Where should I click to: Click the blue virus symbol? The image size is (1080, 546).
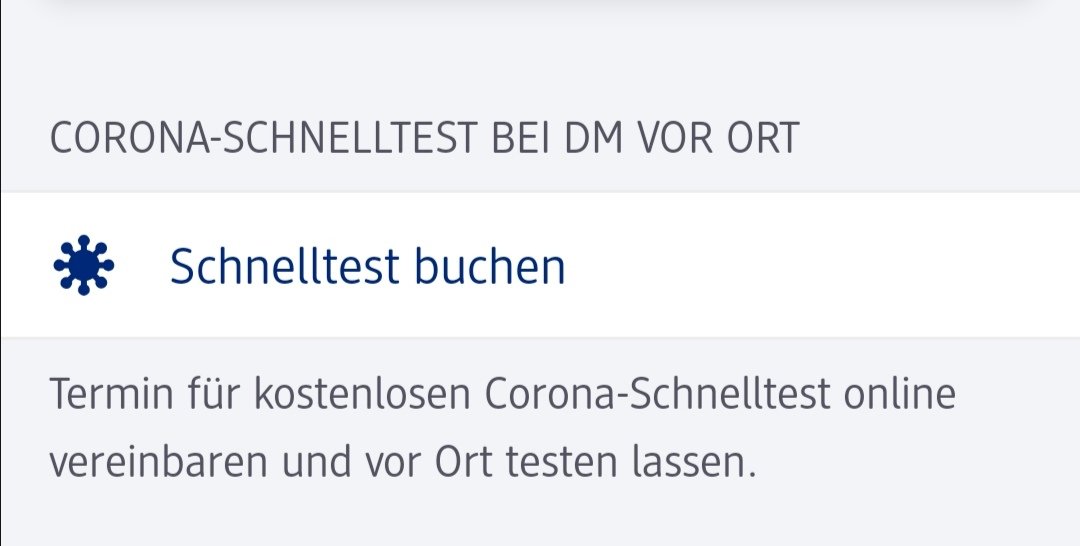coord(83,265)
